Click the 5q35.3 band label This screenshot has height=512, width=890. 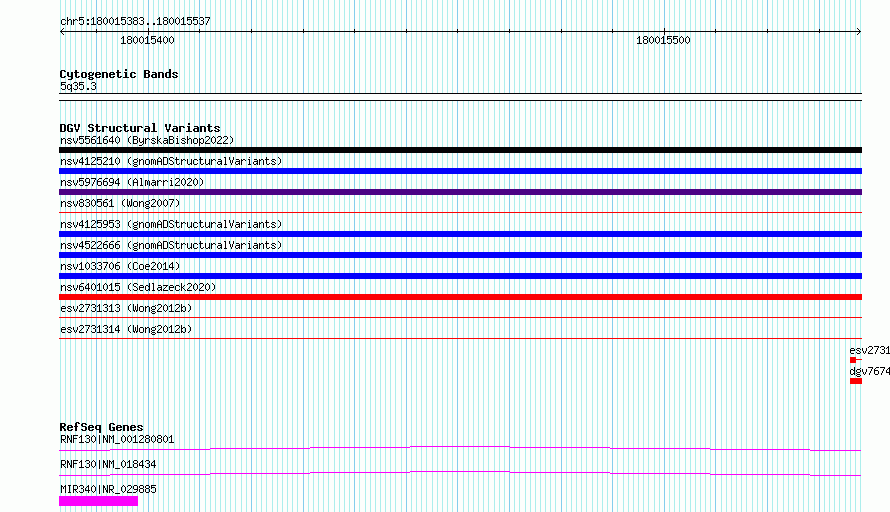click(x=78, y=86)
